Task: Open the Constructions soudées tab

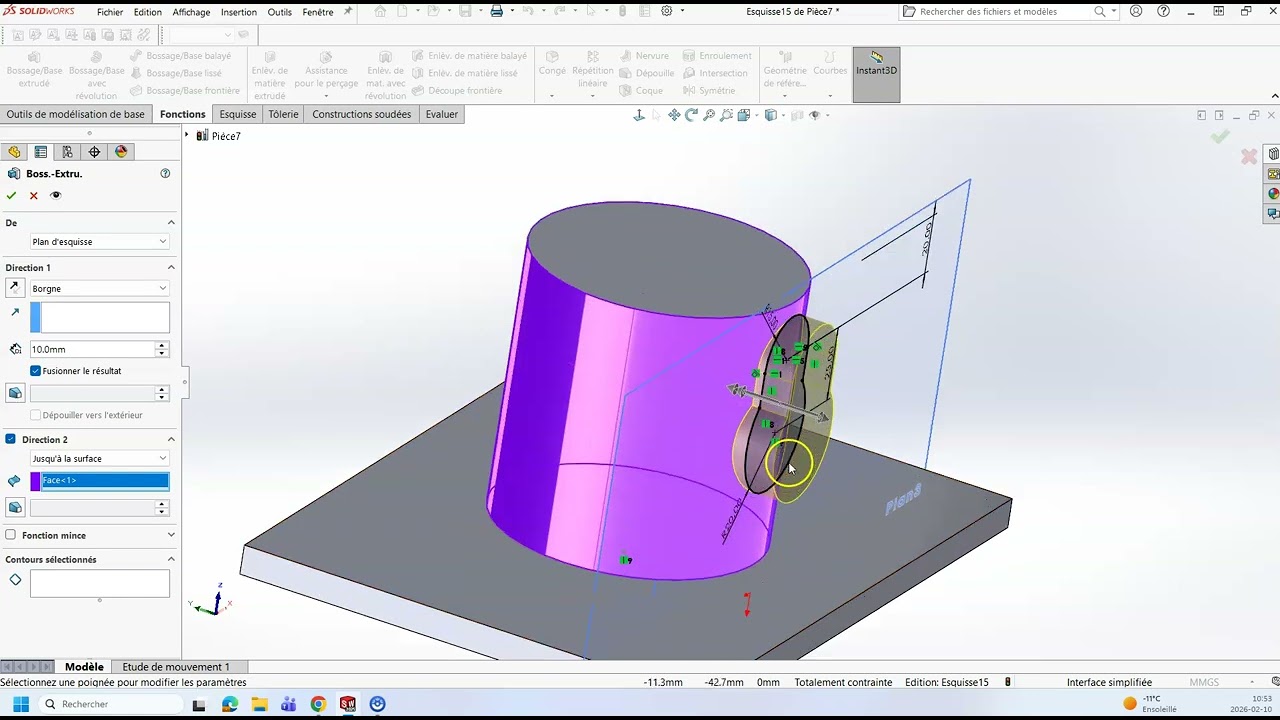Action: [362, 114]
